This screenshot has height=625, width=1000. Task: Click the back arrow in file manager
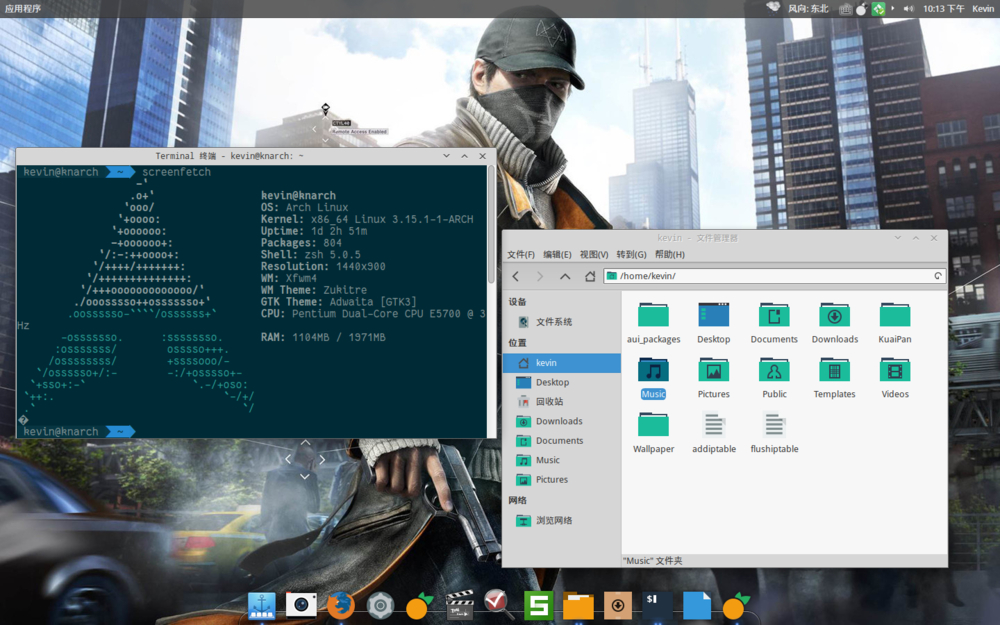pyautogui.click(x=516, y=276)
